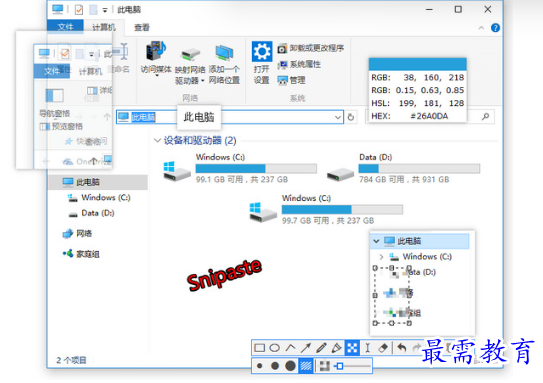Viewport: 543px width, 383px height.
Task: Select the polyline tool in Snipaste toolbar
Action: click(291, 348)
